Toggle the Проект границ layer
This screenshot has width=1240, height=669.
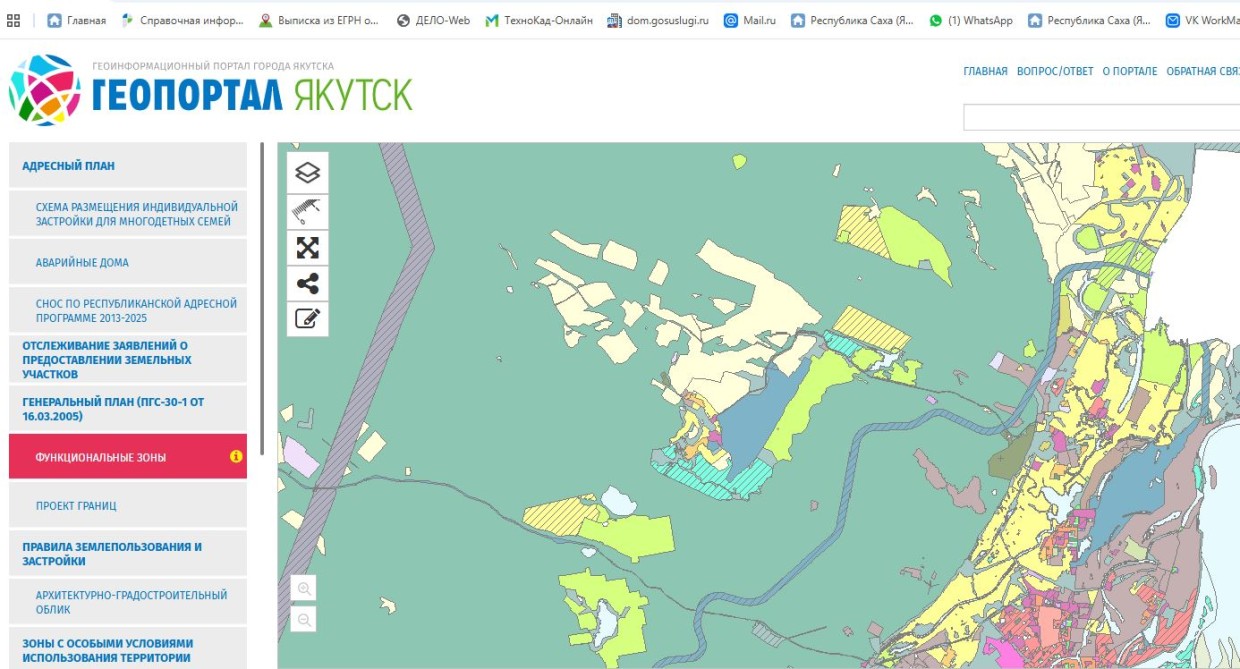click(x=76, y=506)
